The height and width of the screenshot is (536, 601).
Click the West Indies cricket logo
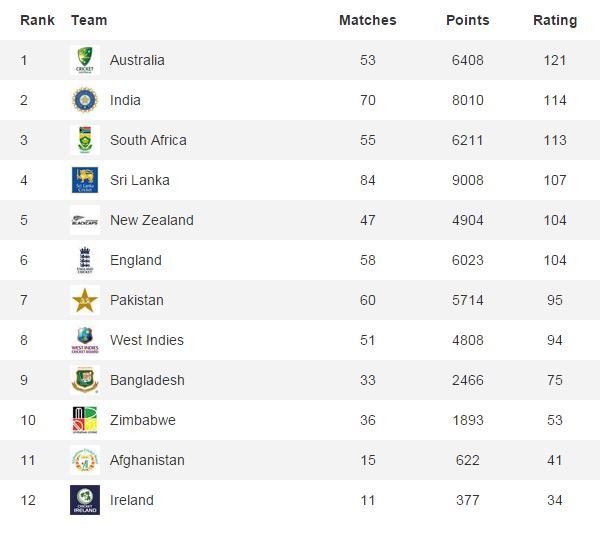[x=85, y=340]
